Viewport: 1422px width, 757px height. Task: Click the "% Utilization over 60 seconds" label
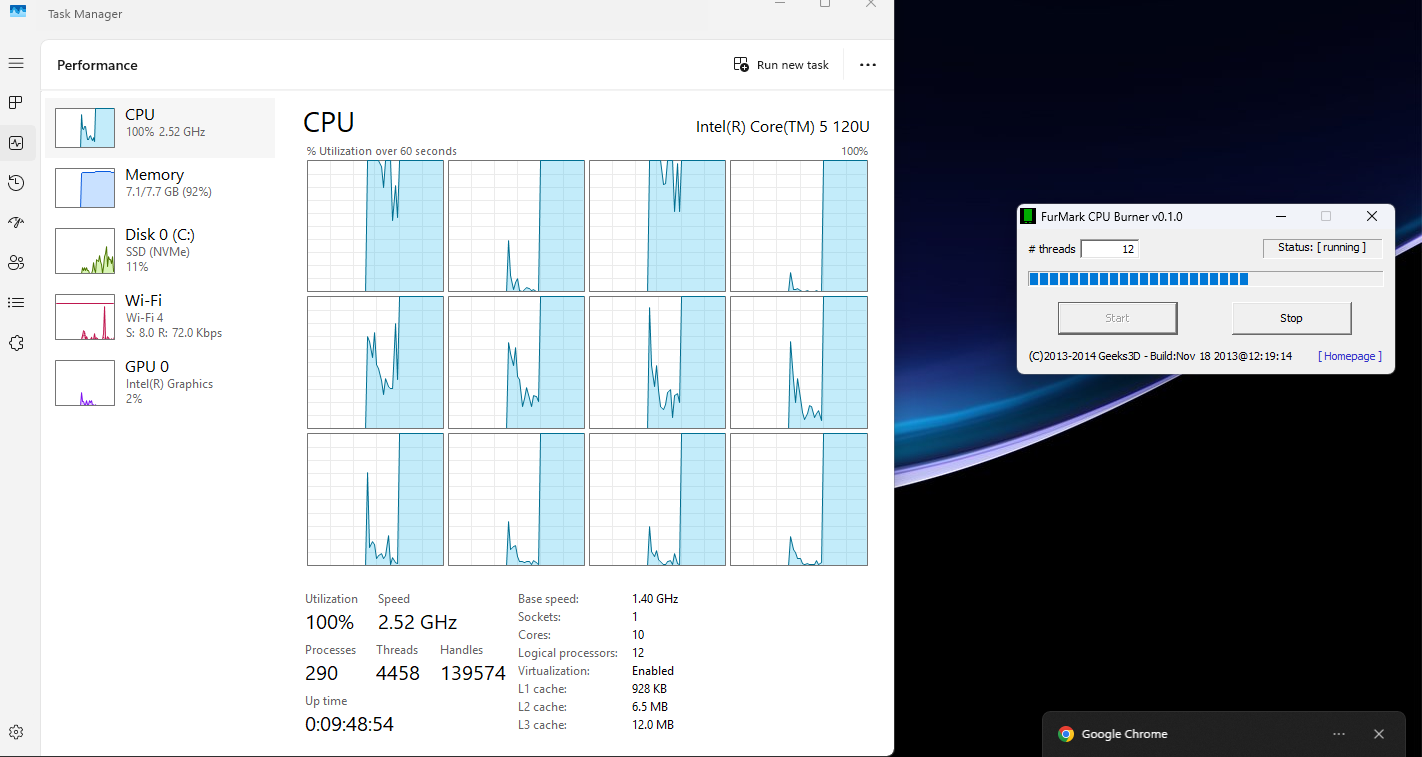382,151
